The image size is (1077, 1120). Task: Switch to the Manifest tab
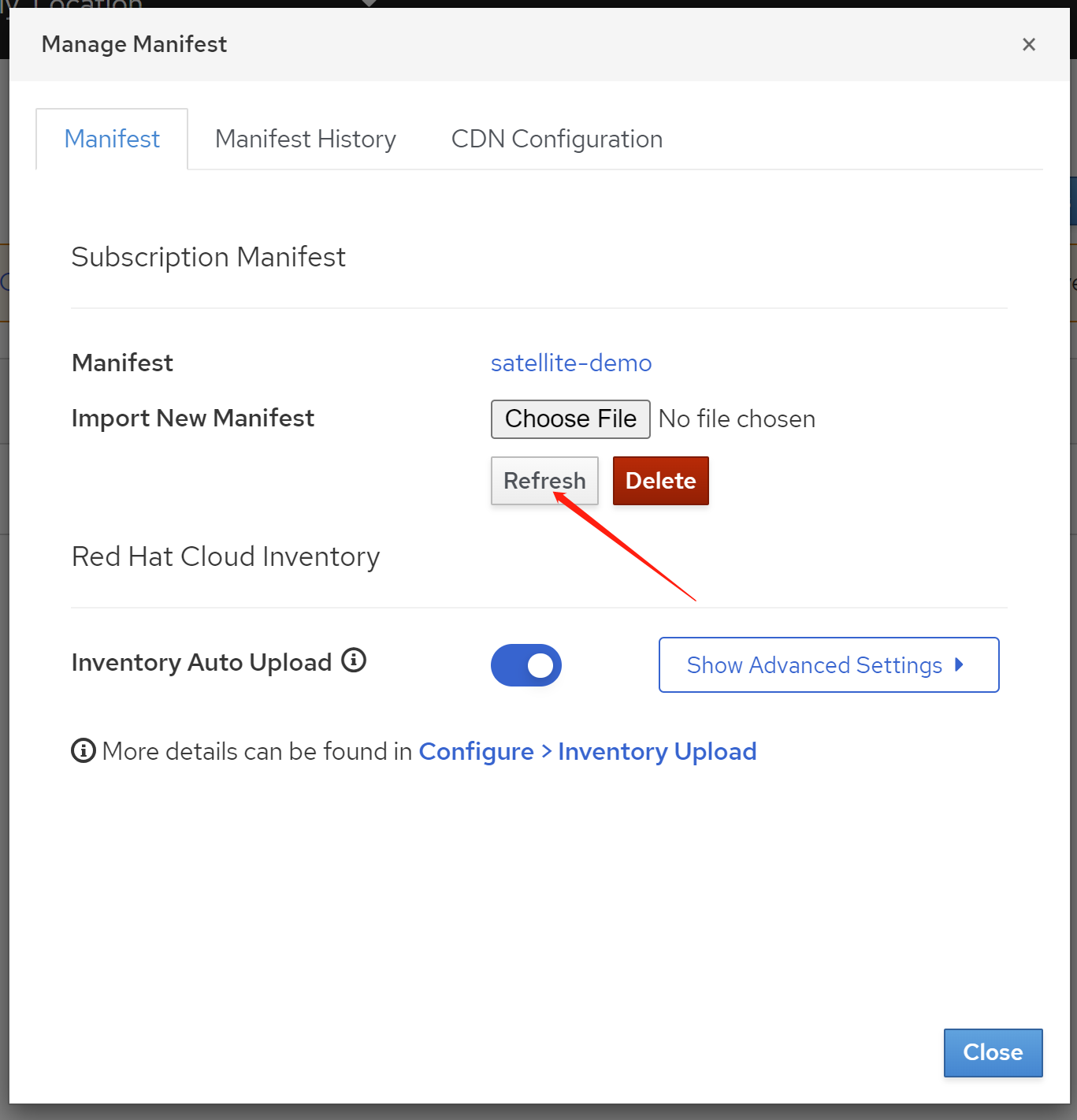[112, 140]
